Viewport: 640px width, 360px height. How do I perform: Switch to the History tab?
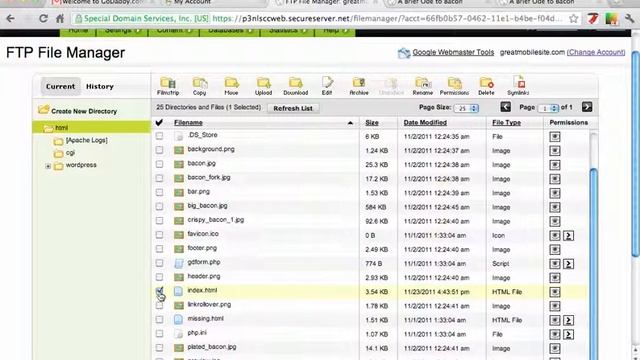click(100, 87)
